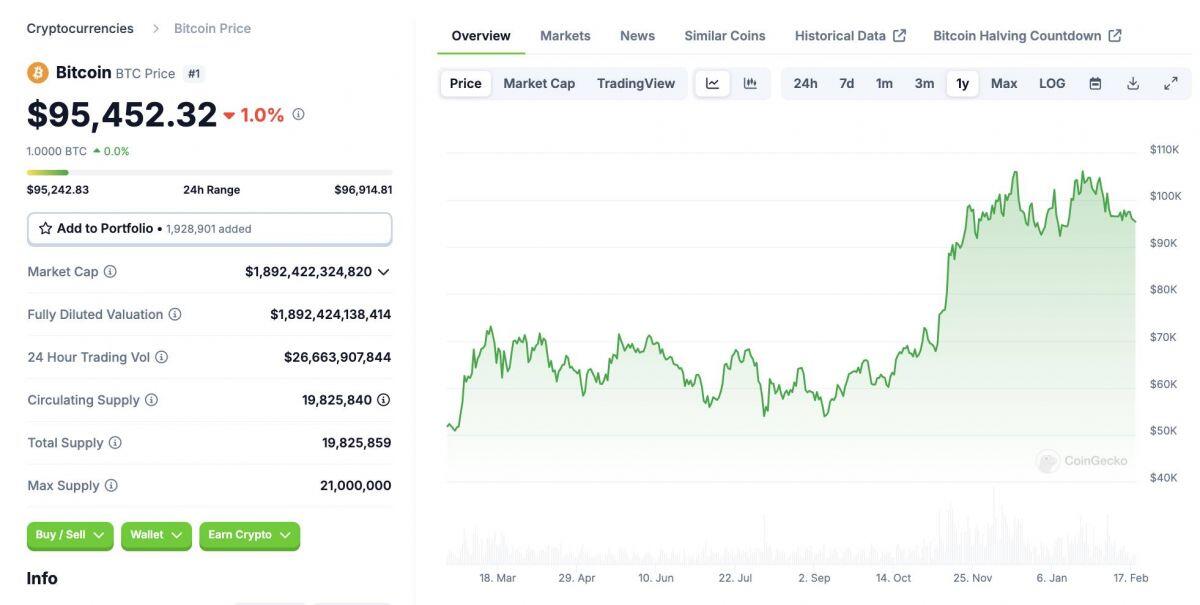
Task: Go to Cryptocurrencies breadcrumb link
Action: [x=80, y=28]
